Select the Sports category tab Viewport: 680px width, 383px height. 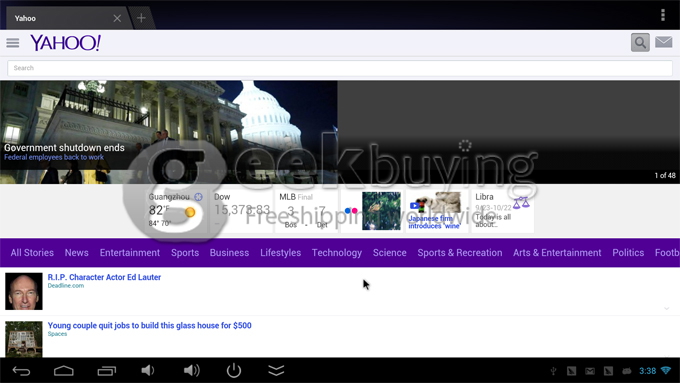(x=185, y=253)
